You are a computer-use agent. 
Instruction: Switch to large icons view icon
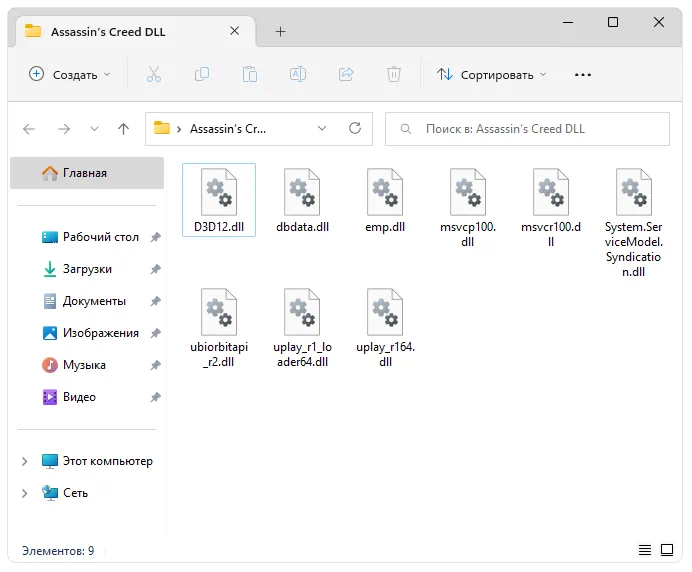point(667,550)
